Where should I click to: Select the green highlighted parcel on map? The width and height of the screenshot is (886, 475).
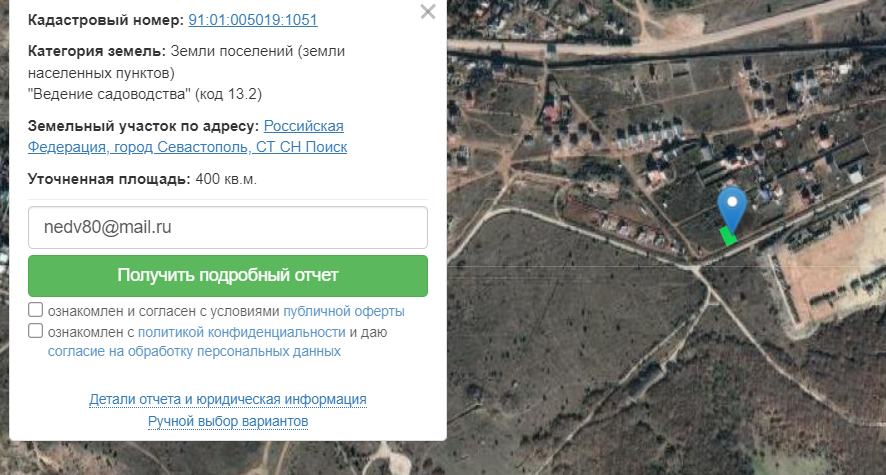coord(728,236)
